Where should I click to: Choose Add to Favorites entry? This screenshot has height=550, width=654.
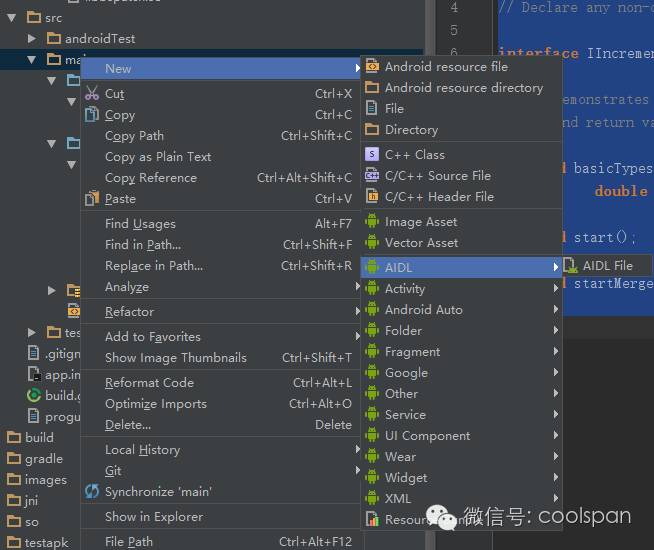point(221,336)
